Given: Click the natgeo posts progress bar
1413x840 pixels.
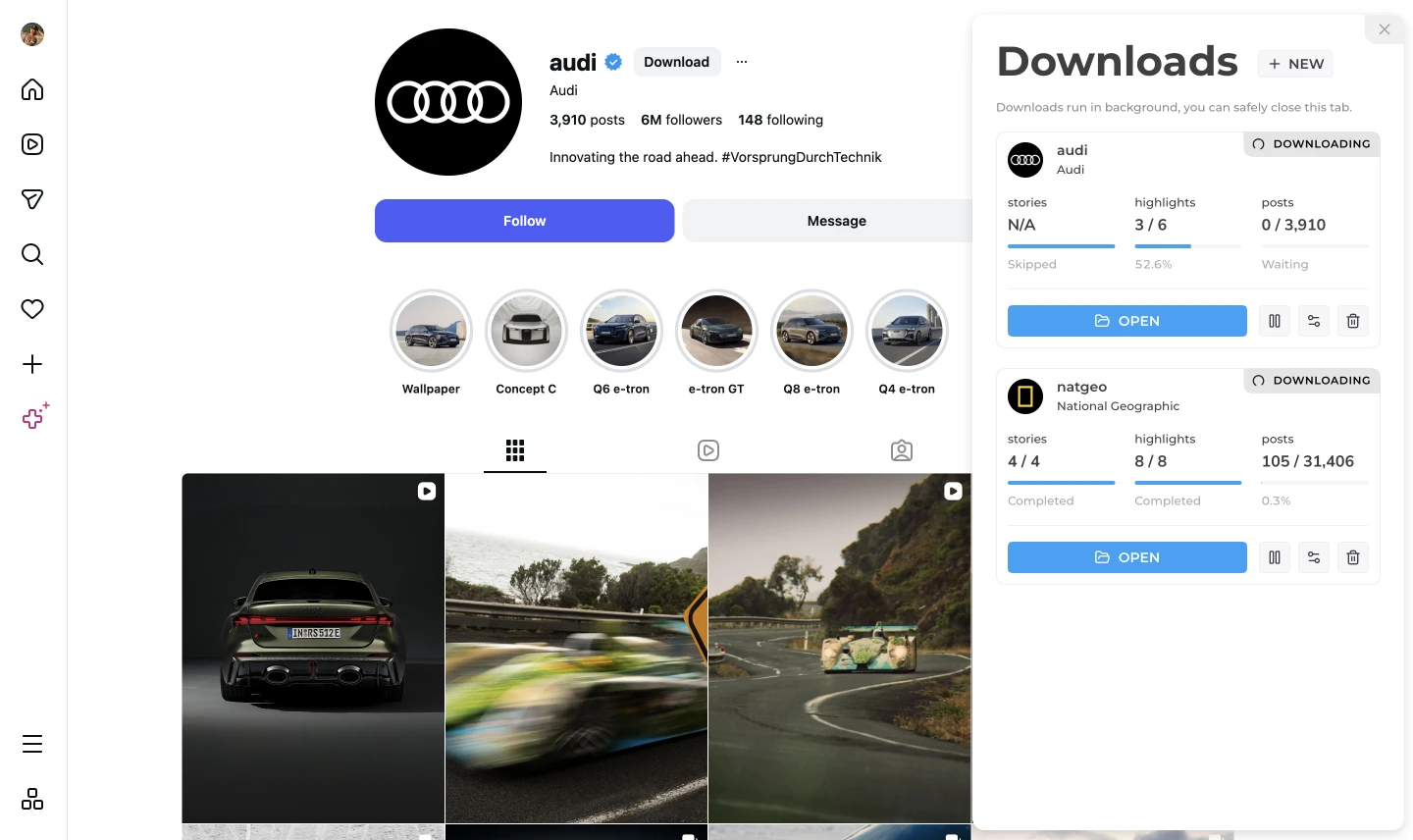Looking at the screenshot, I should 1315,483.
